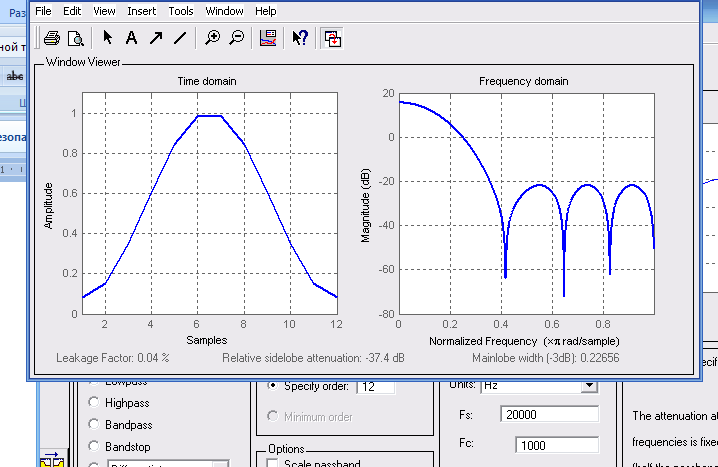
Task: Open the Tools menu
Action: tap(181, 11)
